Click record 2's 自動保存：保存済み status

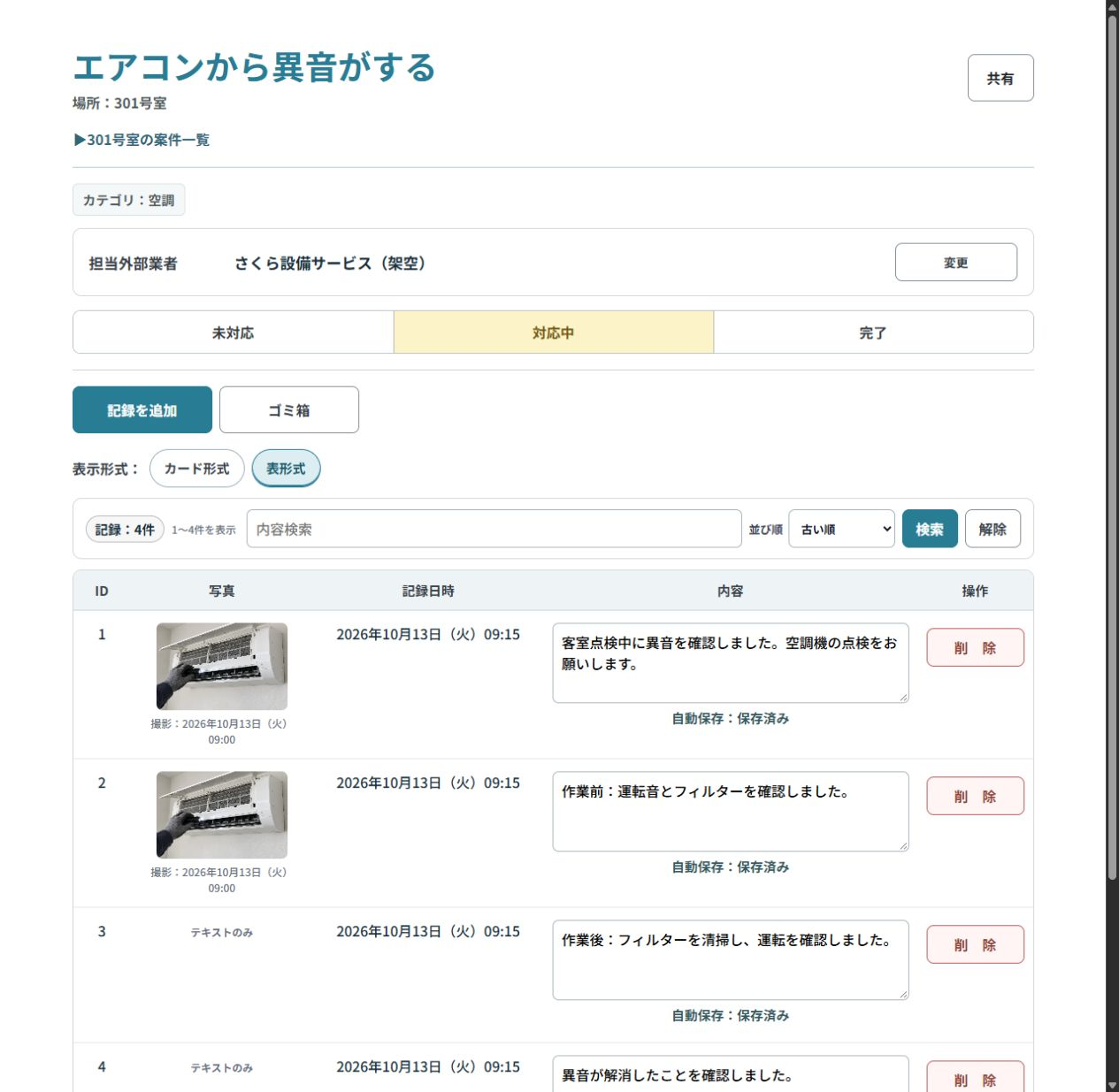[731, 867]
